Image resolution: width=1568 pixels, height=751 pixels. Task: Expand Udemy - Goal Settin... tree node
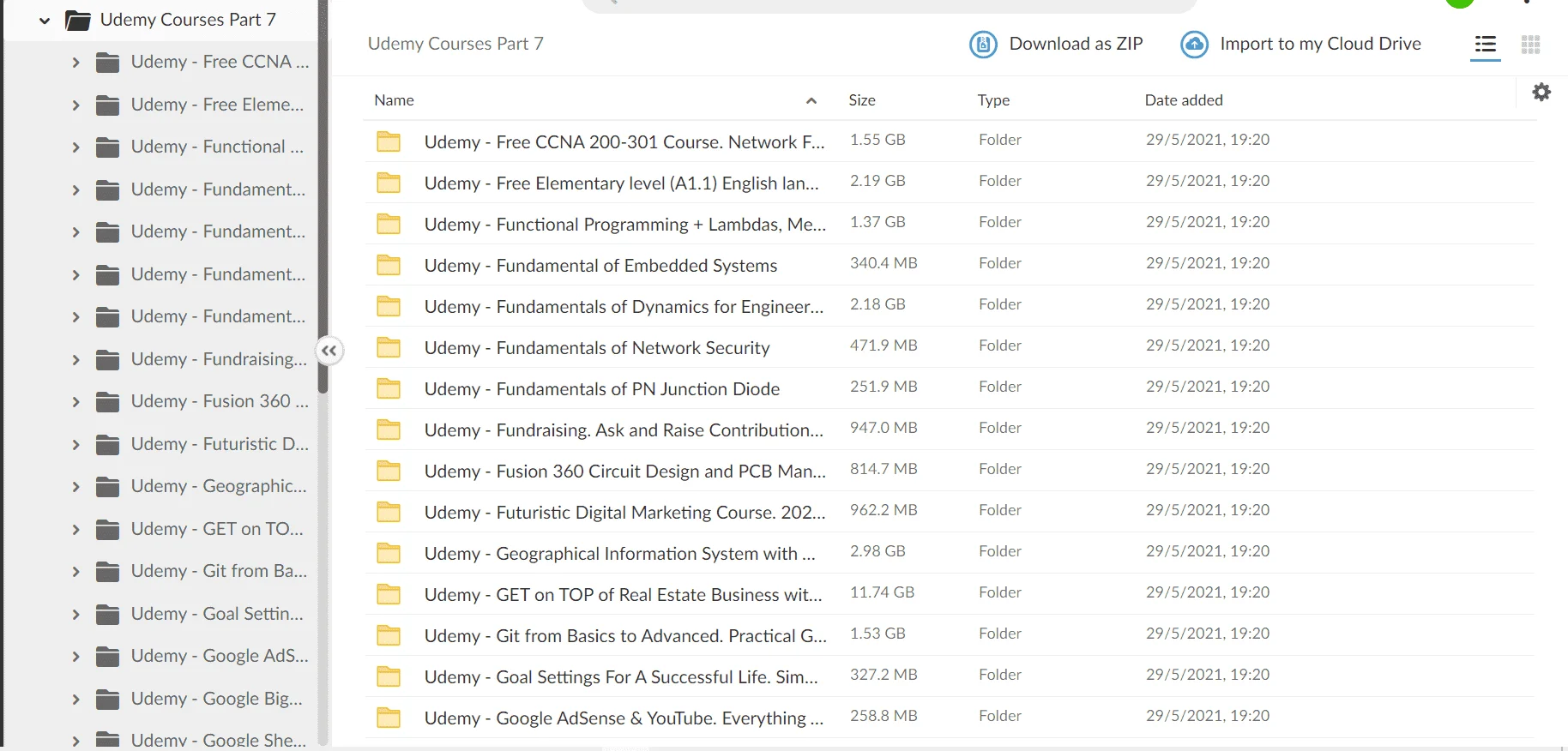pos(75,614)
